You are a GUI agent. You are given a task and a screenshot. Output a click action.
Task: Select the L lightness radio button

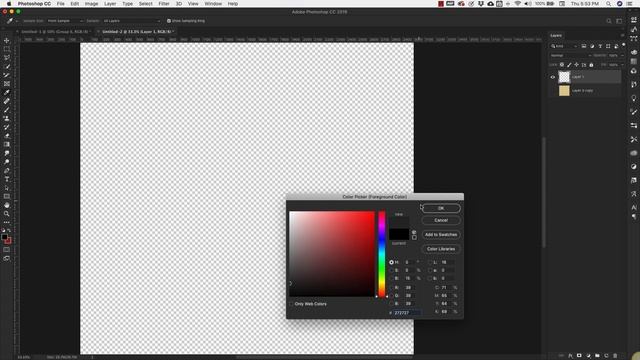429,262
